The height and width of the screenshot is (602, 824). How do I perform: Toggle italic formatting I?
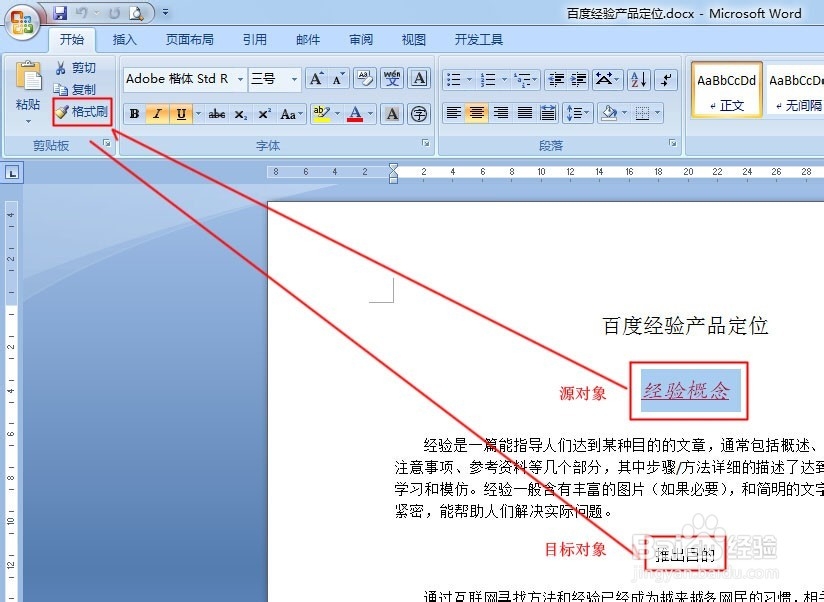[157, 114]
